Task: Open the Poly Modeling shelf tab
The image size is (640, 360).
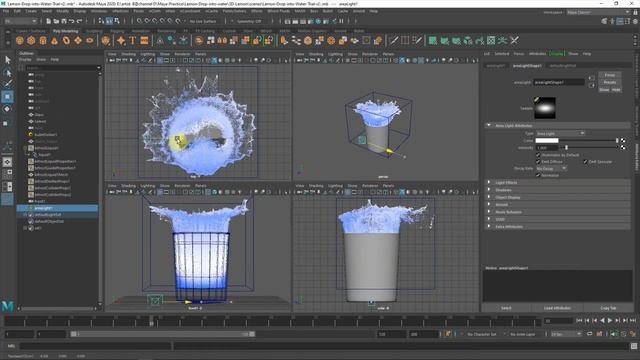Action: (x=65, y=31)
